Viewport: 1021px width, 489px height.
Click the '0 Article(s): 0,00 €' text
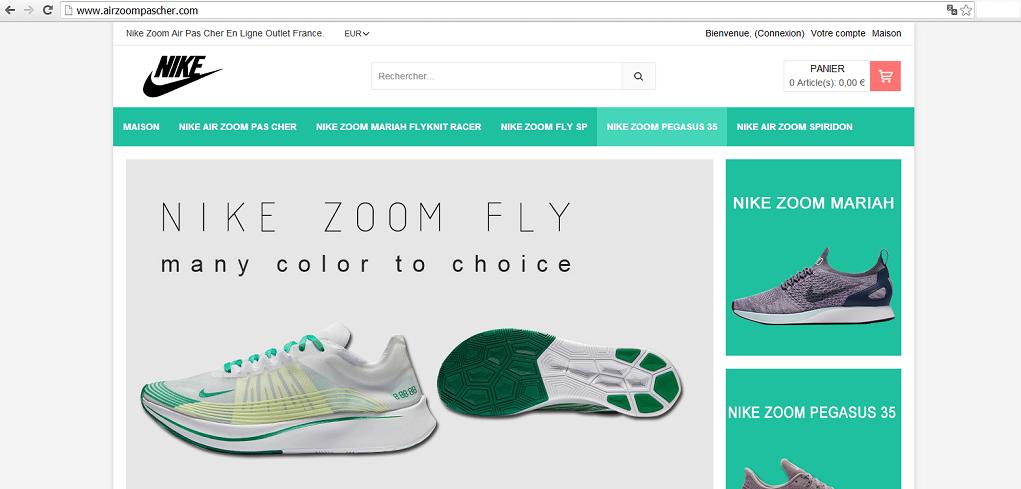[x=827, y=83]
